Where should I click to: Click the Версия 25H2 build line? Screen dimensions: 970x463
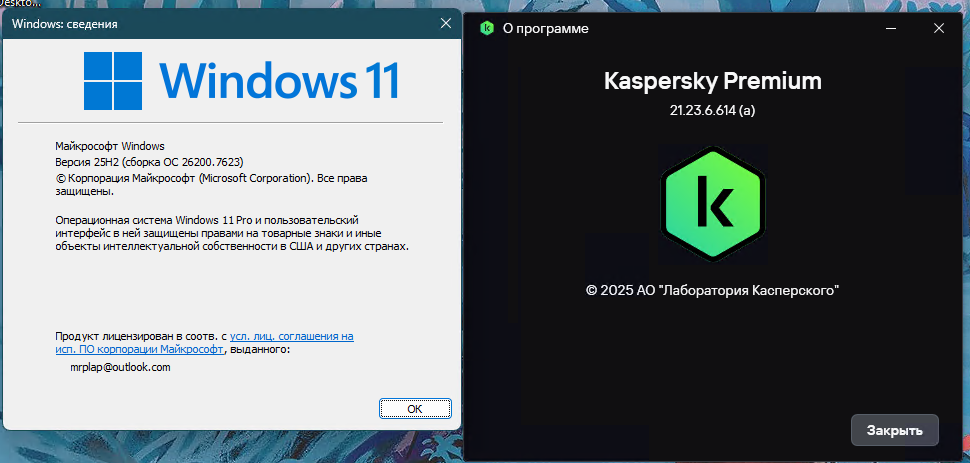[x=150, y=162]
